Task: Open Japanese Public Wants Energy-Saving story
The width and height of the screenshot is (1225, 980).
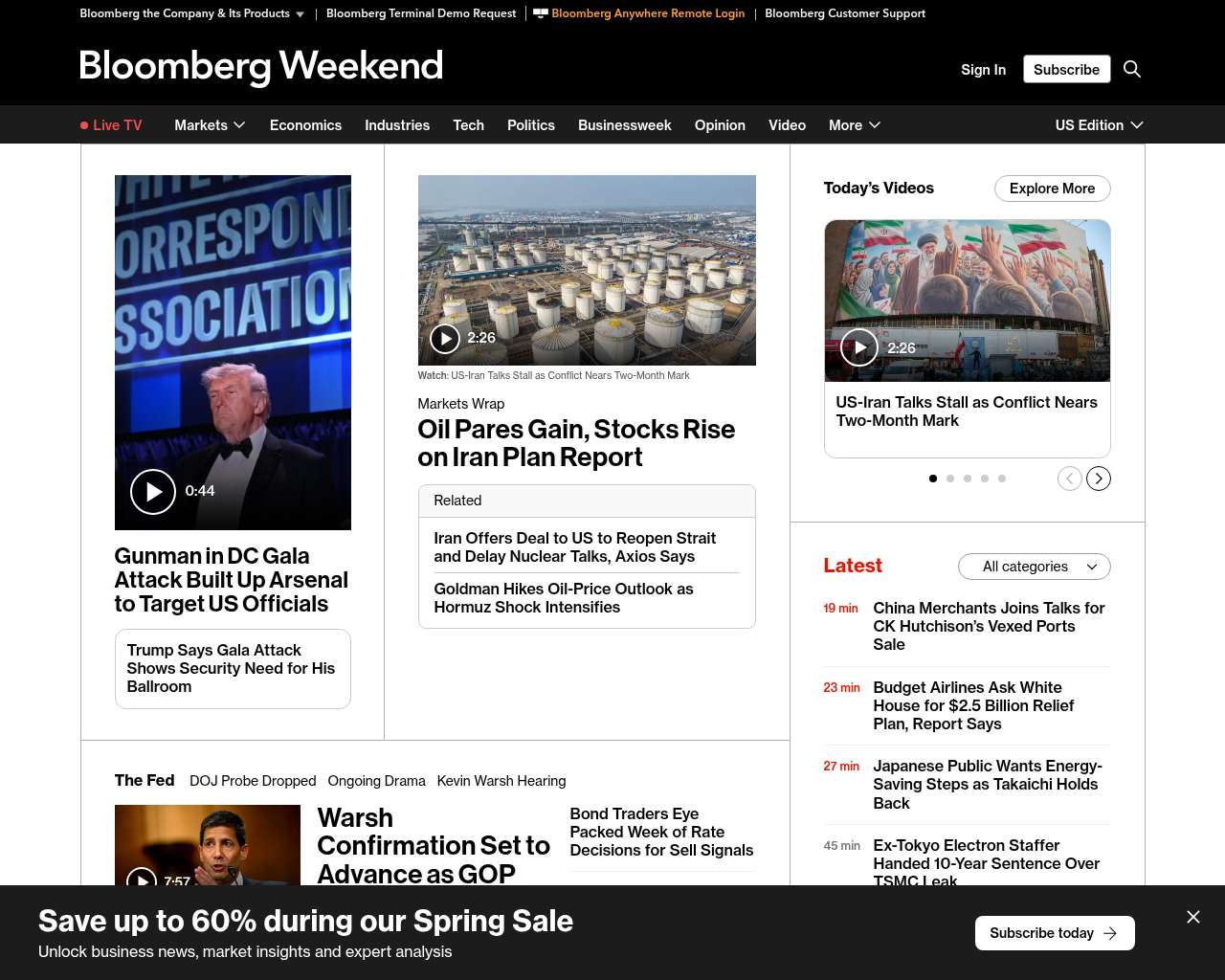Action: tap(988, 785)
